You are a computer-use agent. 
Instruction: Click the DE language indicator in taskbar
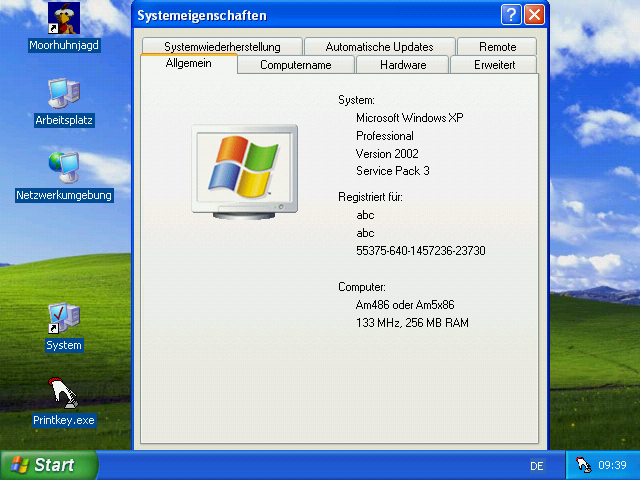(536, 466)
